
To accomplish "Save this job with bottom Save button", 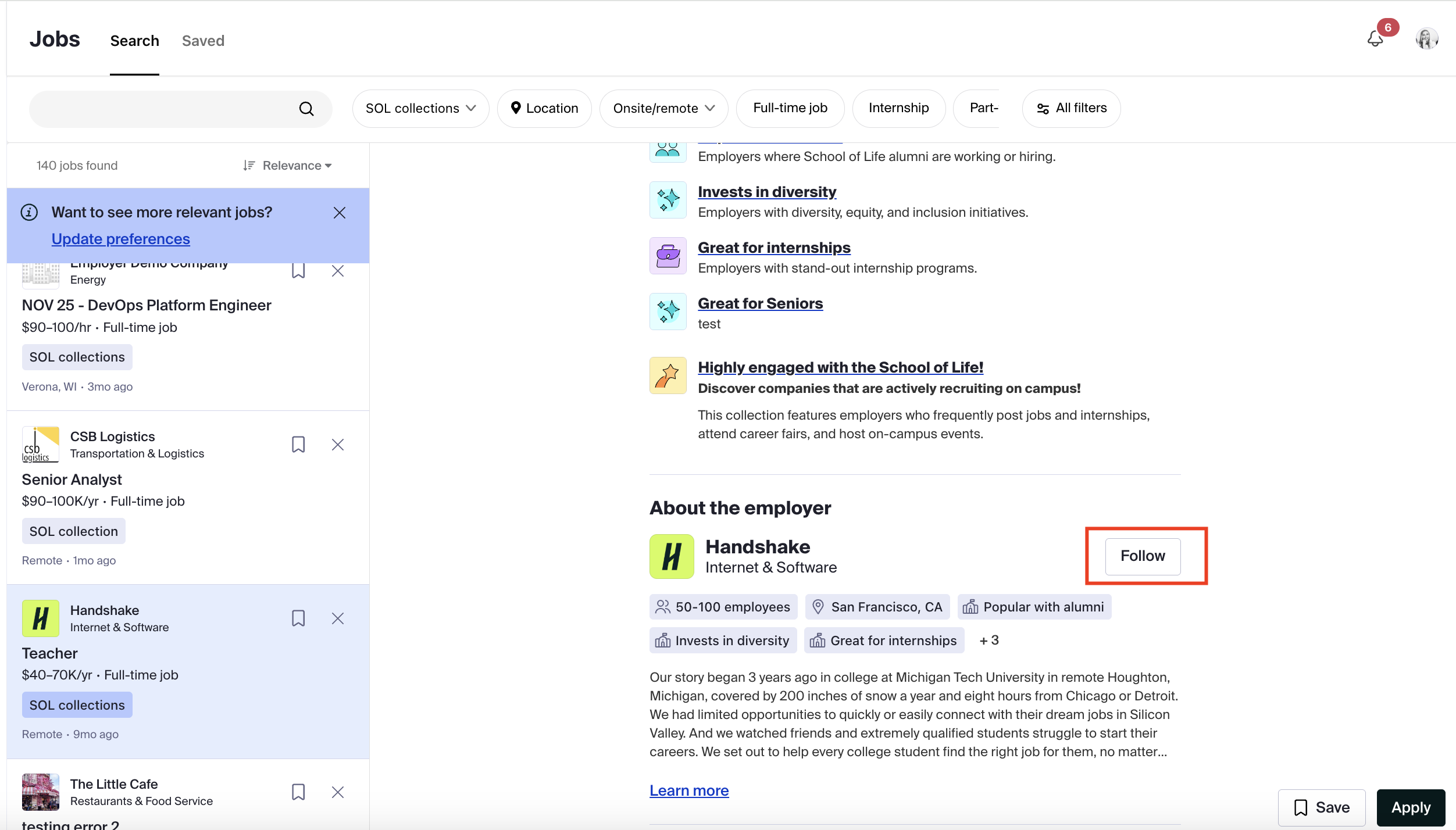I will point(1322,808).
